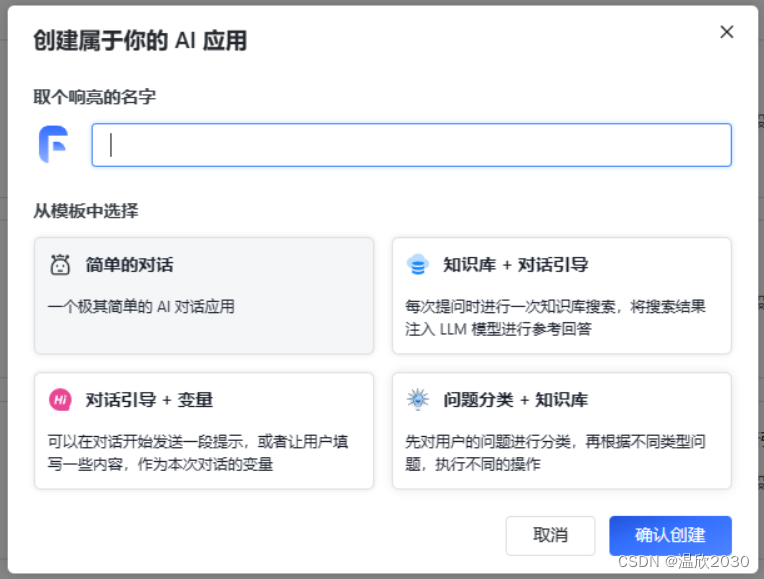The width and height of the screenshot is (764, 579).
Task: Click the 简单的对话 title text
Action: tap(130, 265)
